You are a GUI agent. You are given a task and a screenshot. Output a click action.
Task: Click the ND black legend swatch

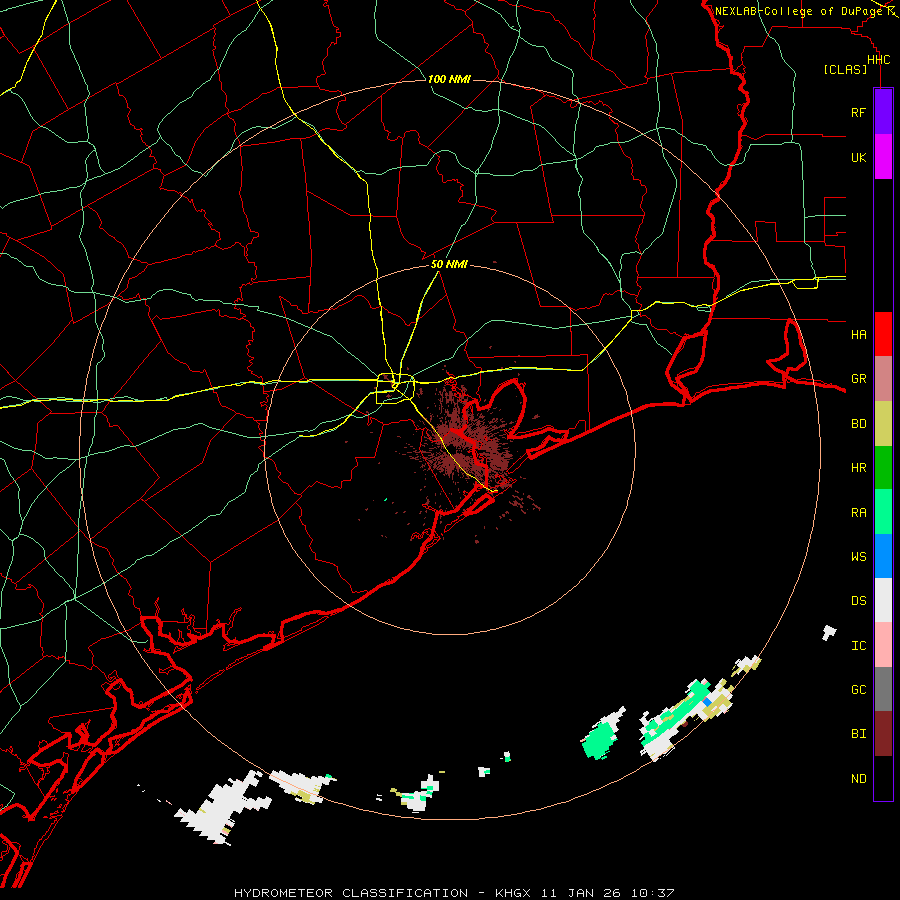883,778
